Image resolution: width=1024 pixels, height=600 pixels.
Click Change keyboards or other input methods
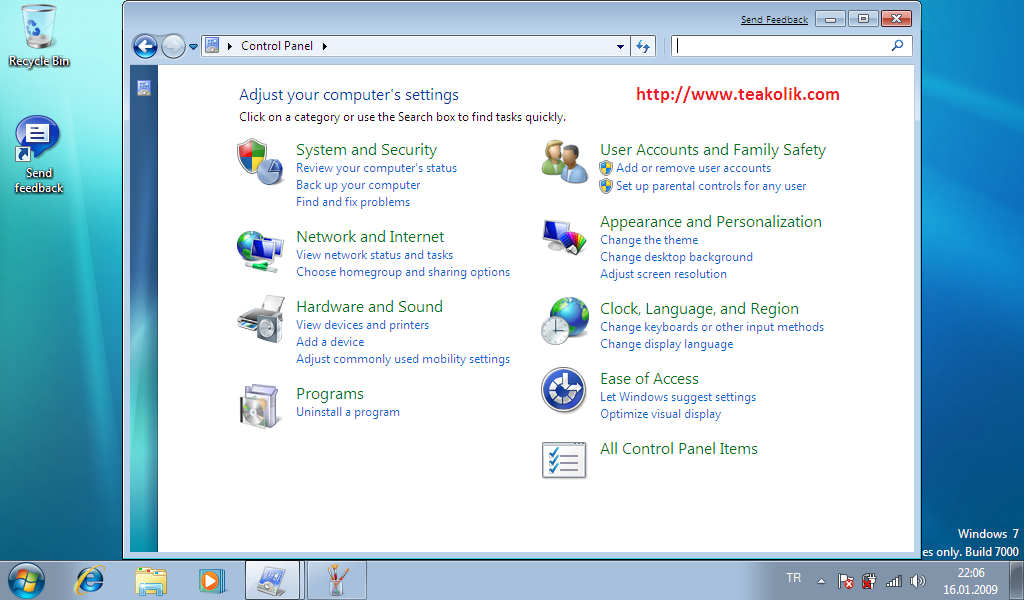tap(712, 326)
